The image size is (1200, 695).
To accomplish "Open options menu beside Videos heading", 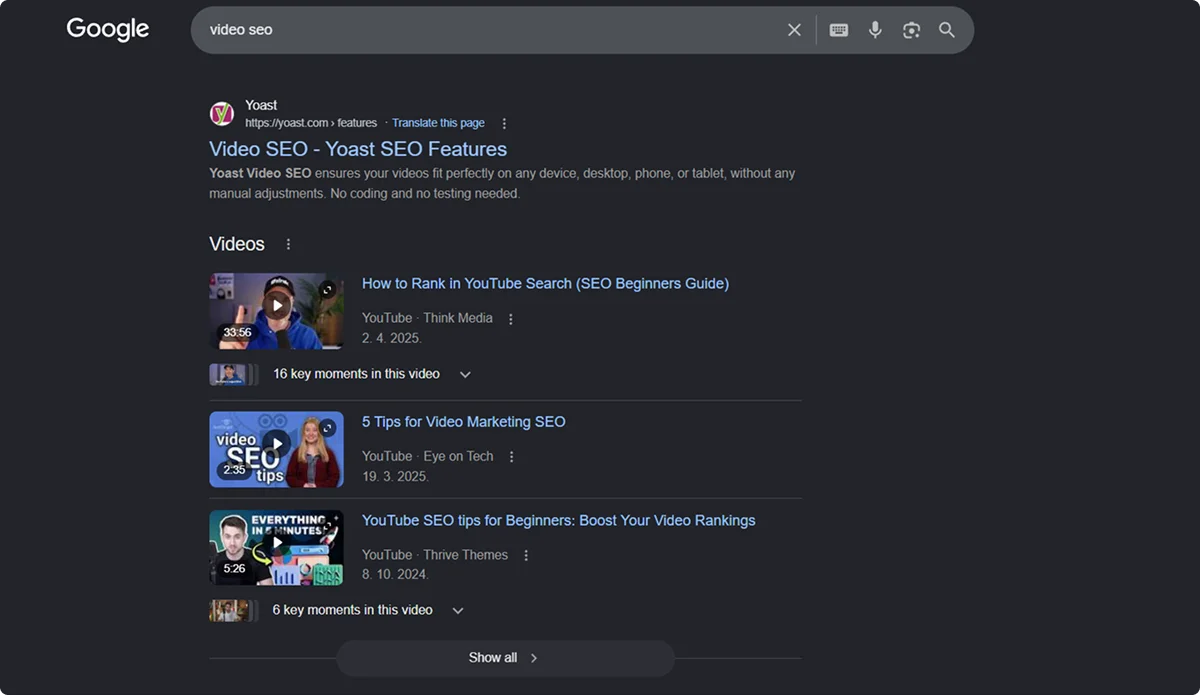I will click(x=289, y=244).
